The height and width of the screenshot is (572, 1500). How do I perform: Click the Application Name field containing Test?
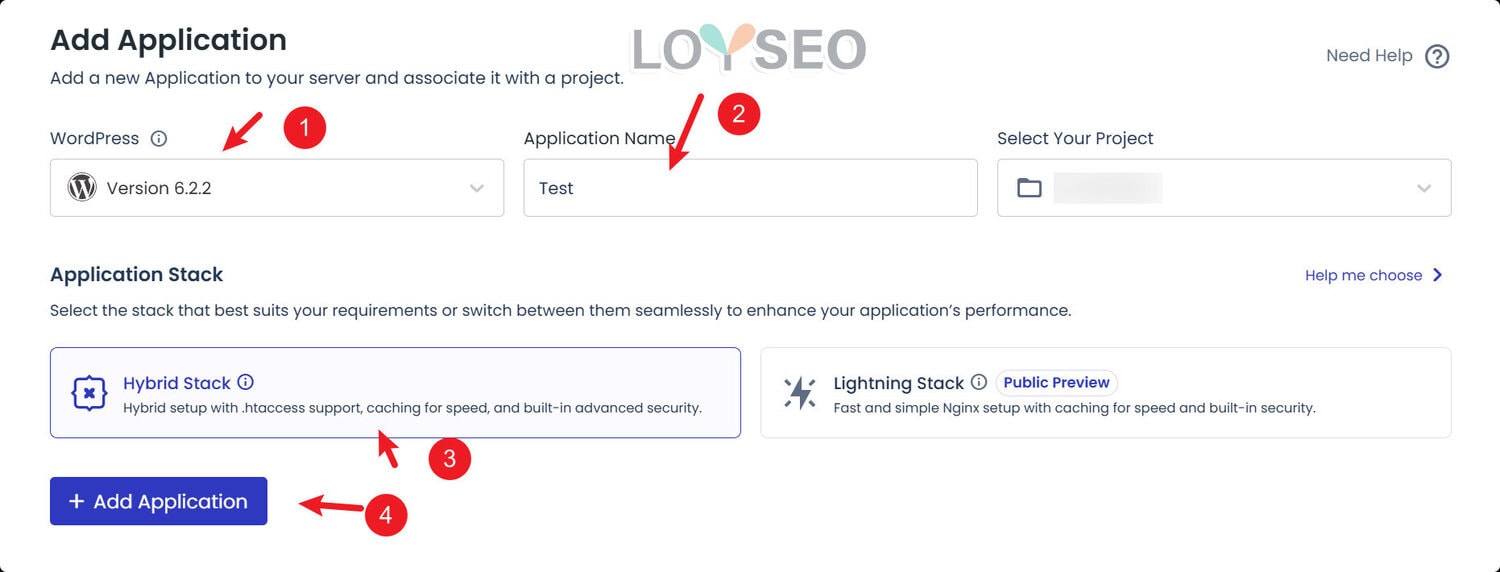pyautogui.click(x=750, y=188)
